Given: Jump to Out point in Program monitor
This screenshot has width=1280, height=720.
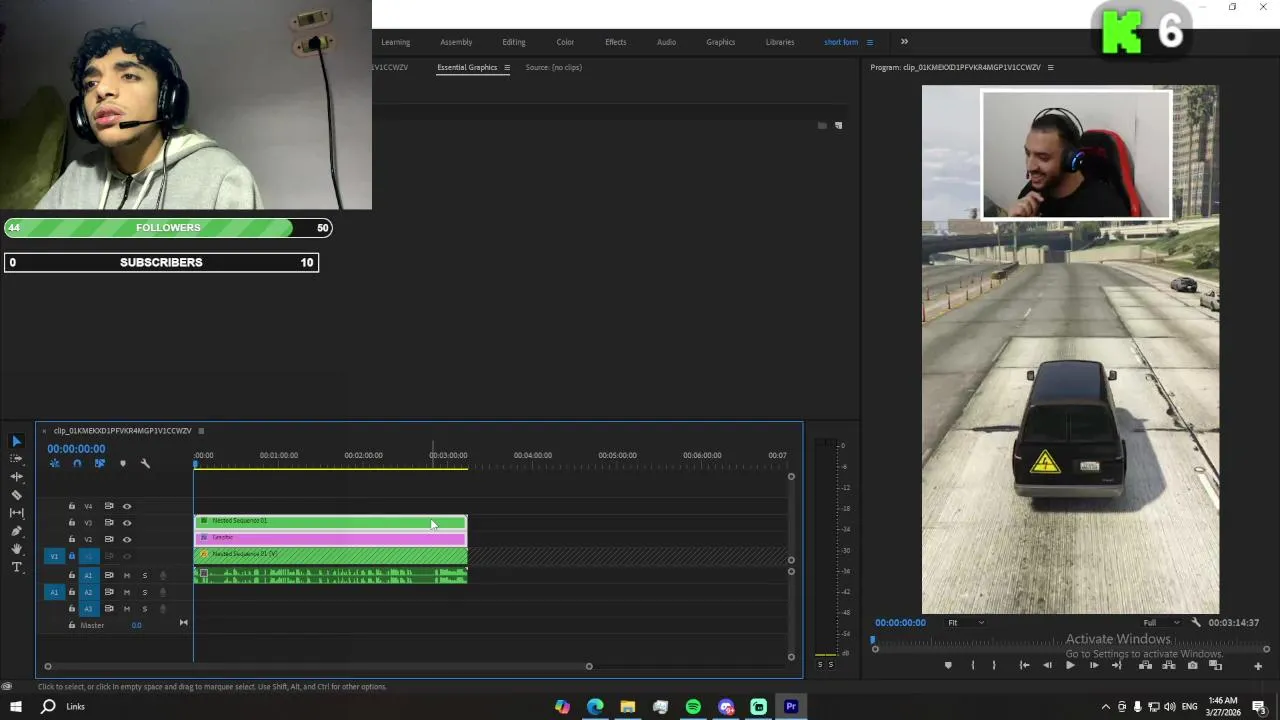Looking at the screenshot, I should pyautogui.click(x=1117, y=665).
